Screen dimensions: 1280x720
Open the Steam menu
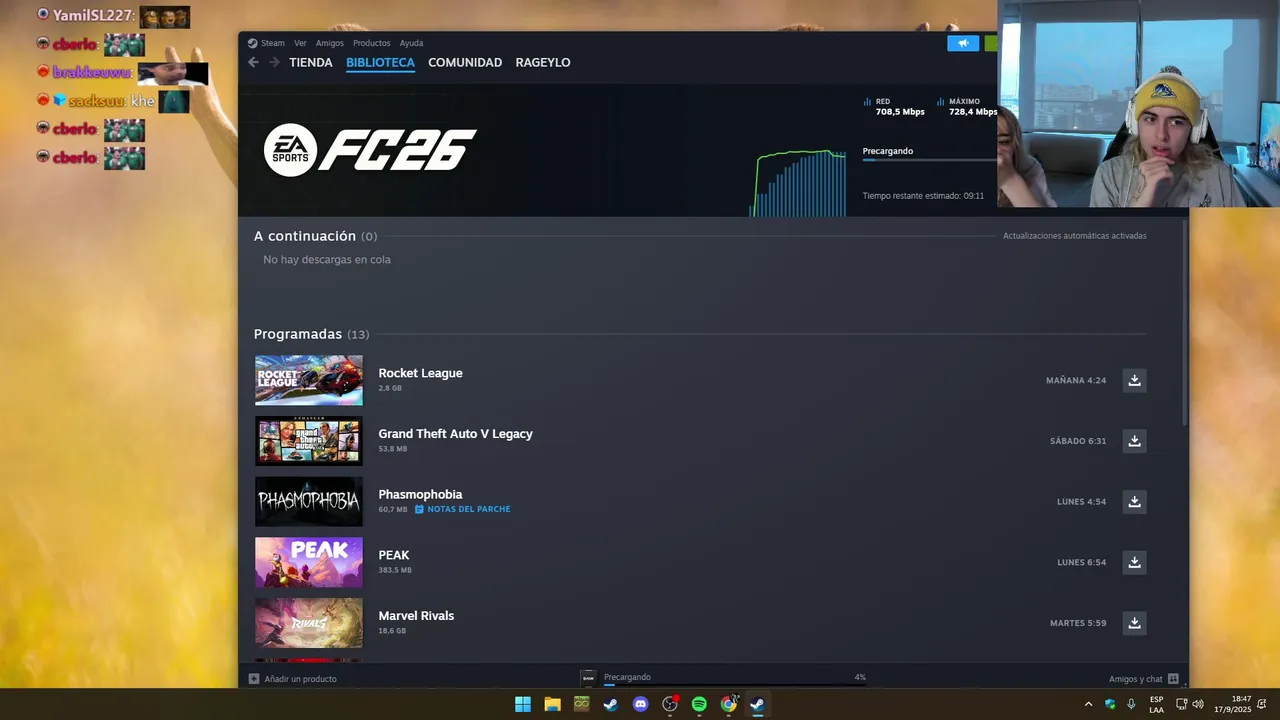click(x=273, y=43)
